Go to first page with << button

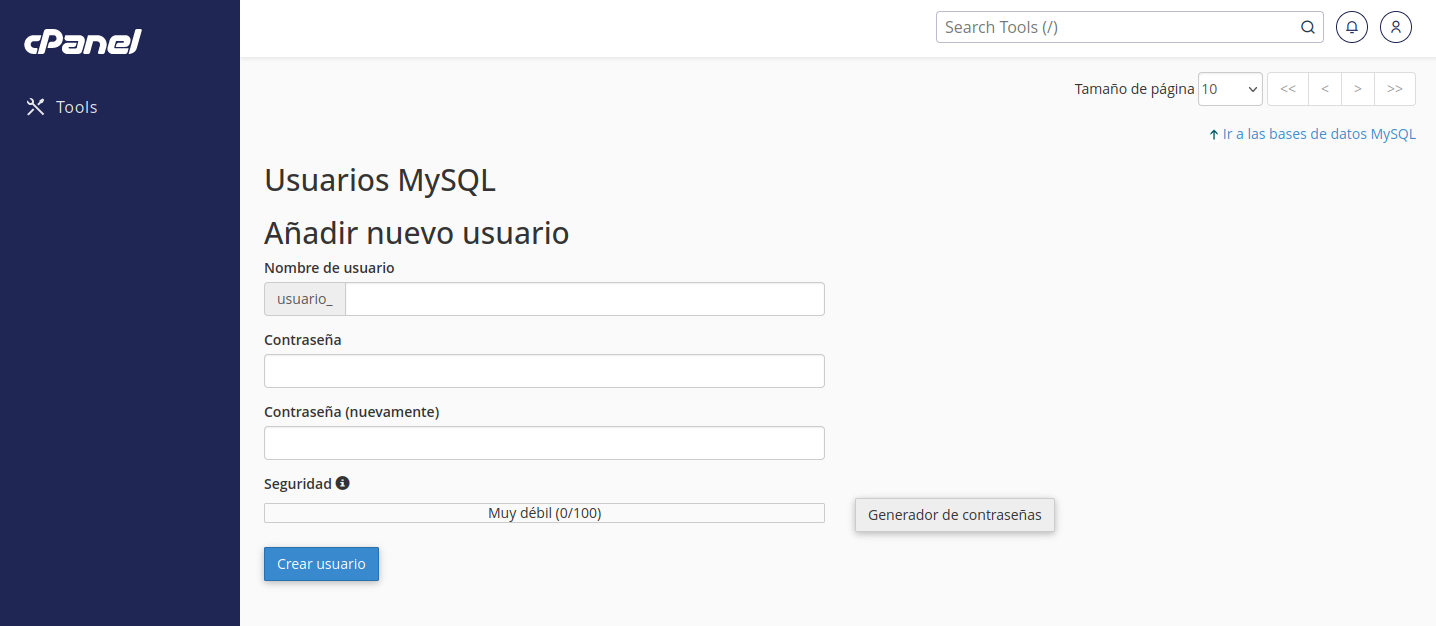tap(1288, 89)
